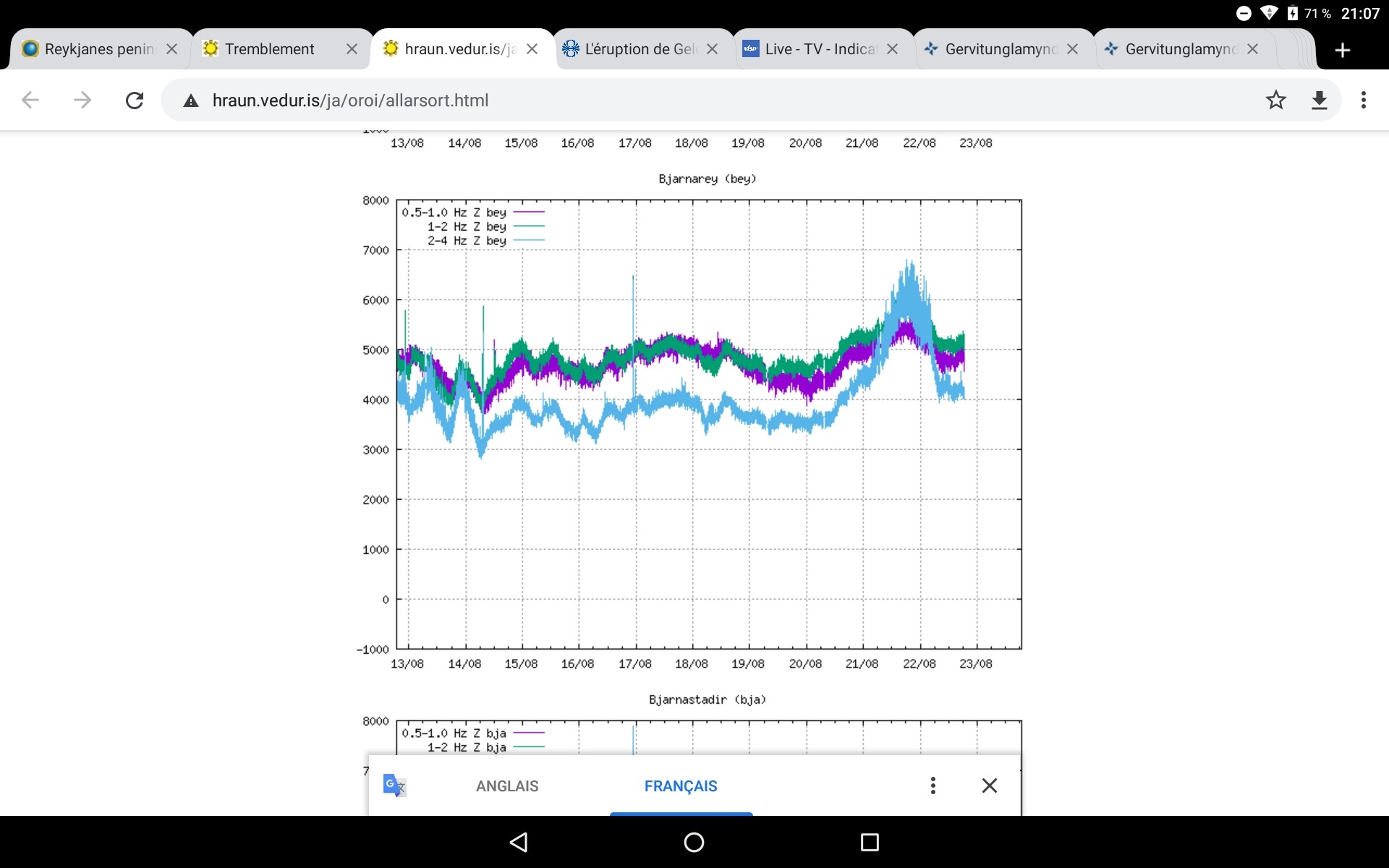Reload the current page
This screenshot has height=868, width=1389.
135,100
